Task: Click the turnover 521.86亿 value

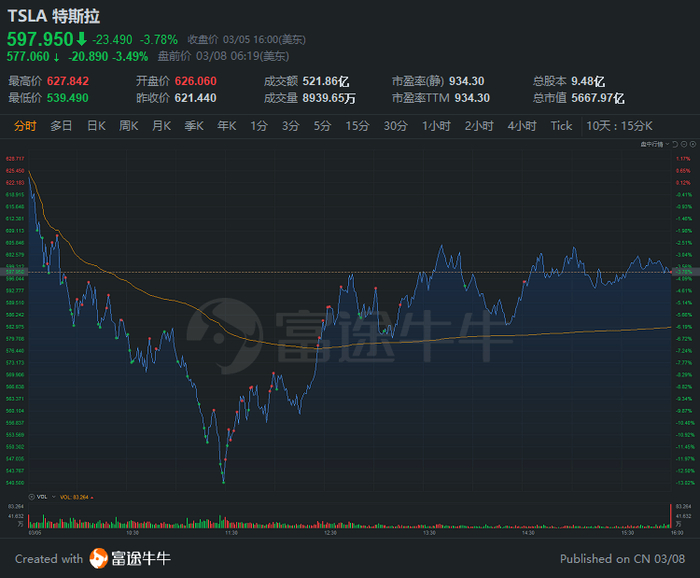Action: click(x=326, y=81)
